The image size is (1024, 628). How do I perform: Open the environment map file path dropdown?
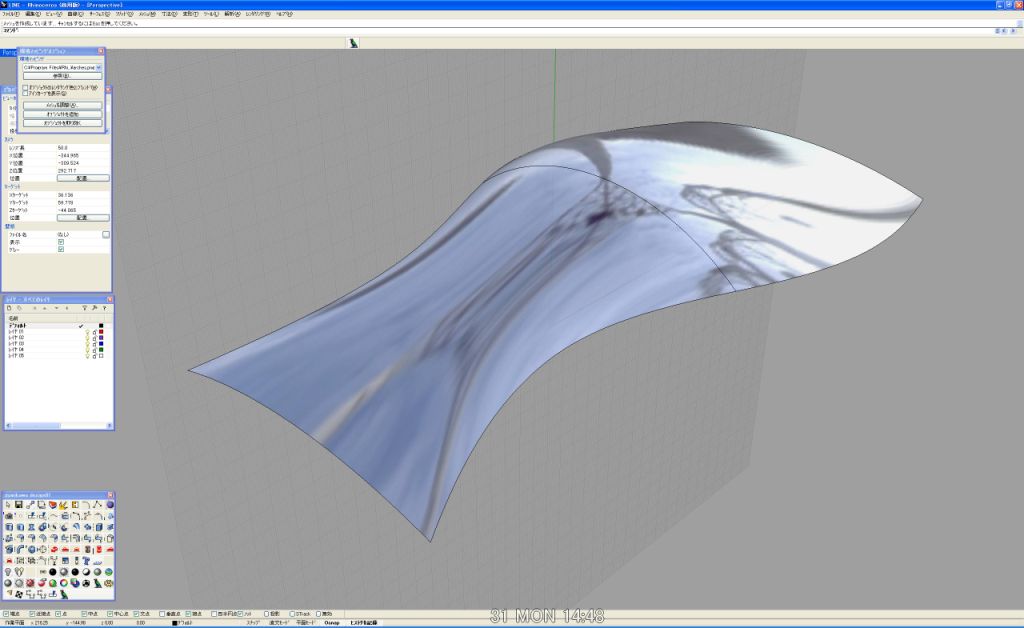click(x=99, y=67)
